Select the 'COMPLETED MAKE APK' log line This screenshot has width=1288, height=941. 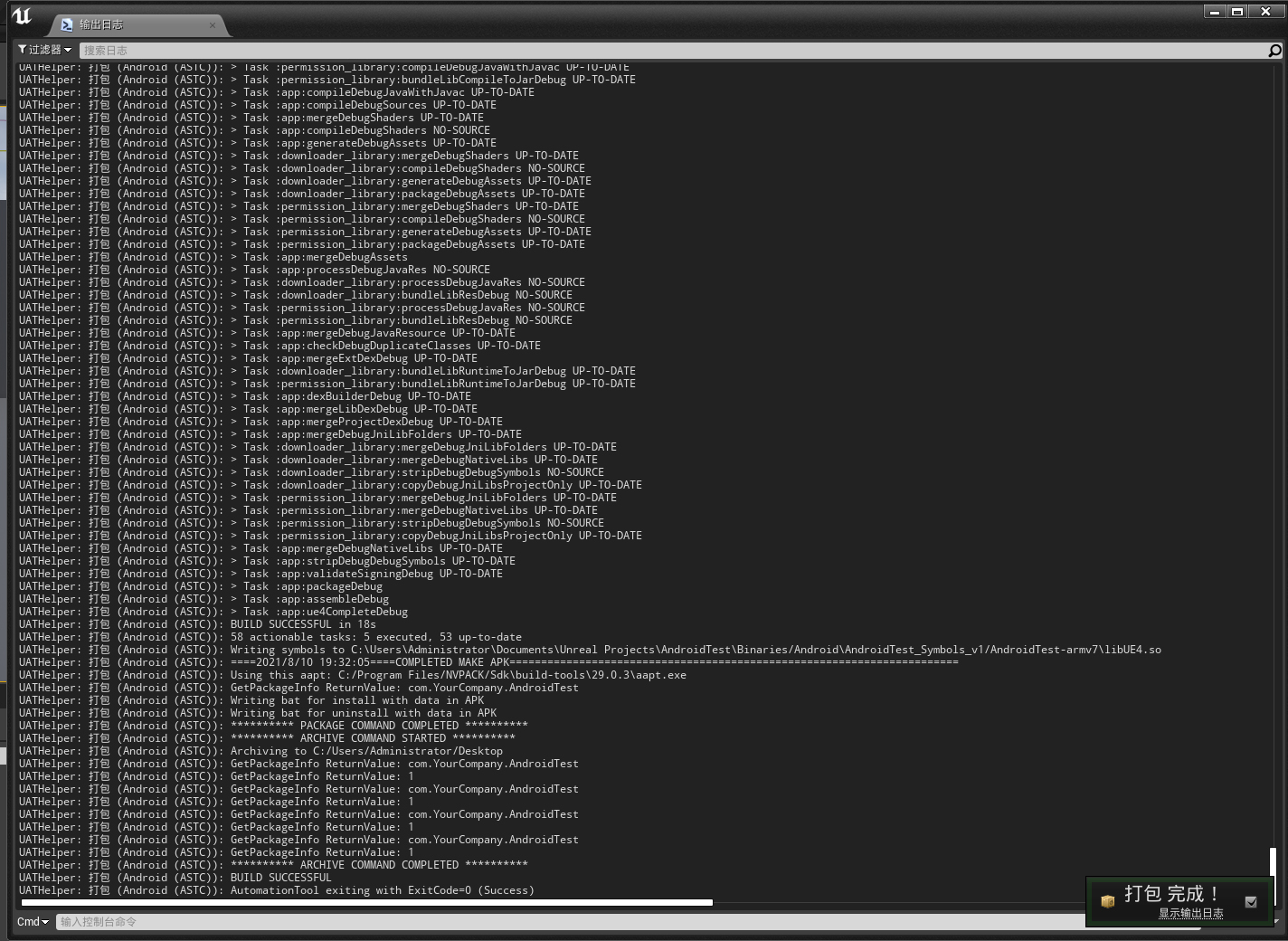(x=488, y=662)
